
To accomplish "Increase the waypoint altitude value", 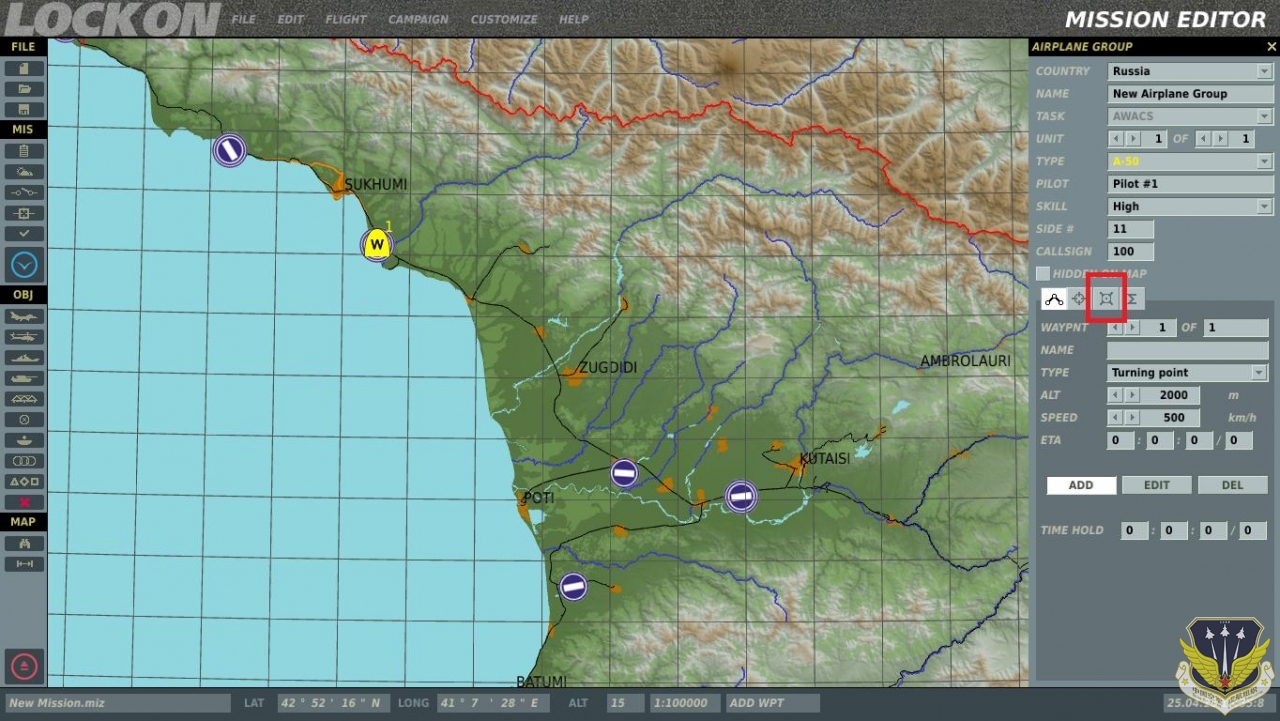I will click(x=1132, y=395).
